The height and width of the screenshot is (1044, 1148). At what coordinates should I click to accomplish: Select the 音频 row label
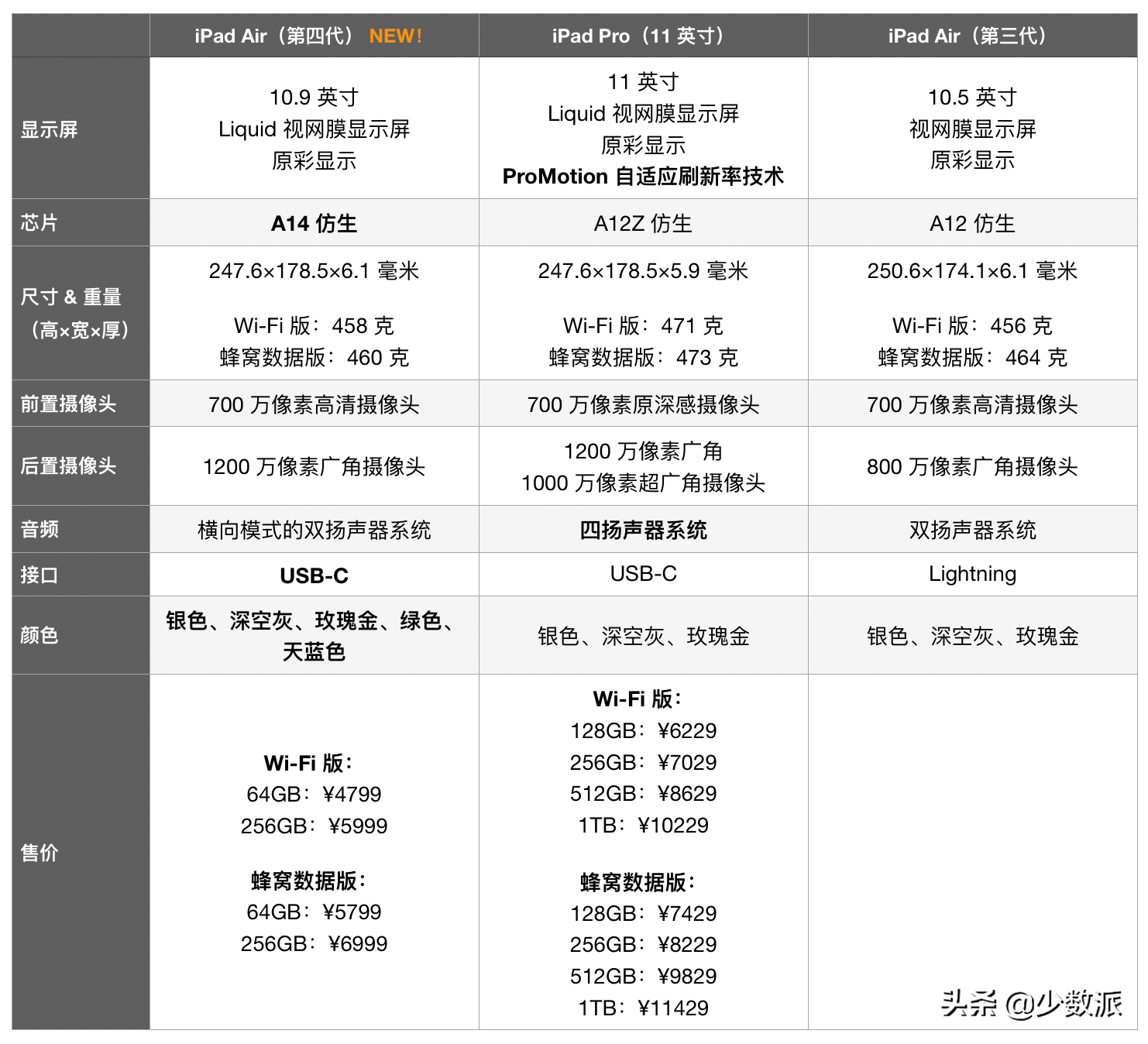coord(40,529)
